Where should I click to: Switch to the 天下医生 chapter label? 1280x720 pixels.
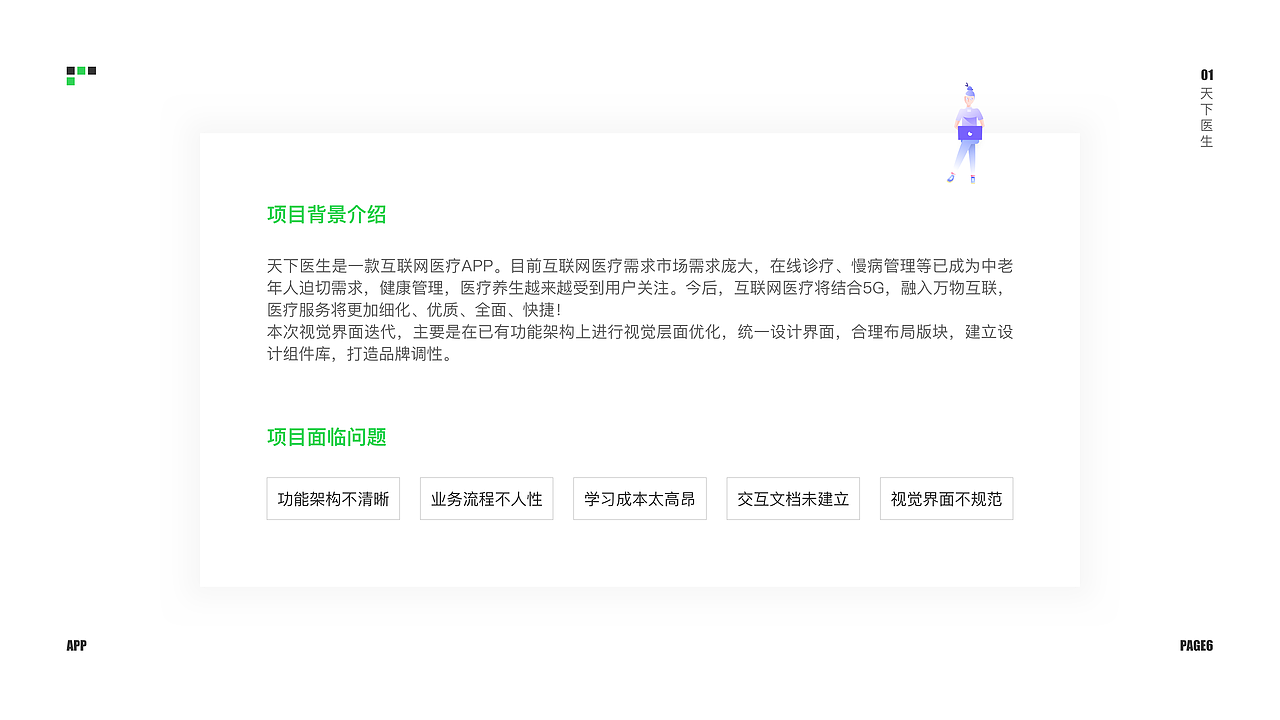pos(1206,118)
